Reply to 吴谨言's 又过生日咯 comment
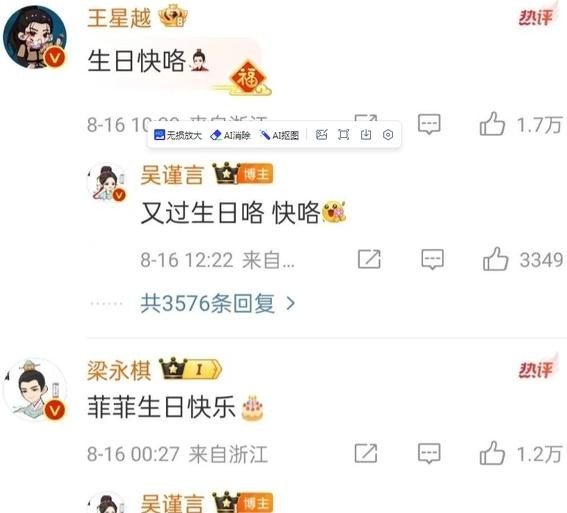 tap(432, 259)
